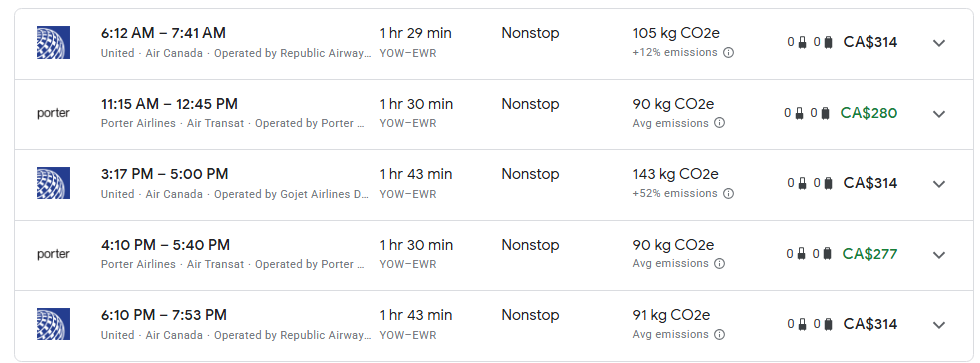Click the 6:10 PM – 7:53 PM flight row
This screenshot has width=980, height=363.
(494, 325)
